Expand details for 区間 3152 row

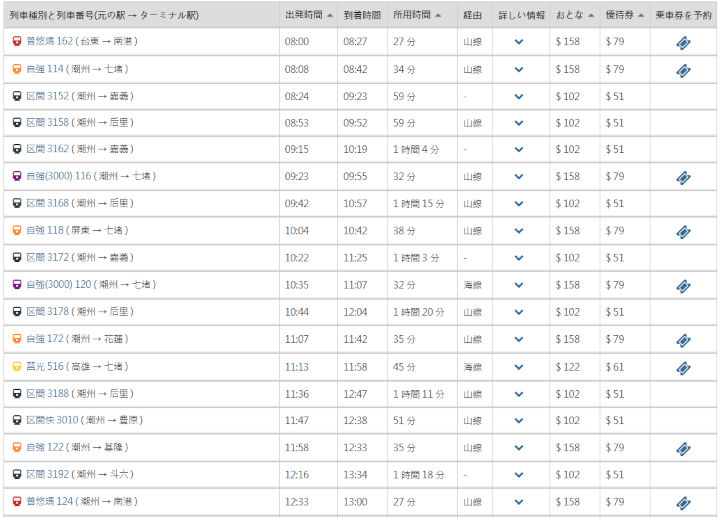(519, 96)
